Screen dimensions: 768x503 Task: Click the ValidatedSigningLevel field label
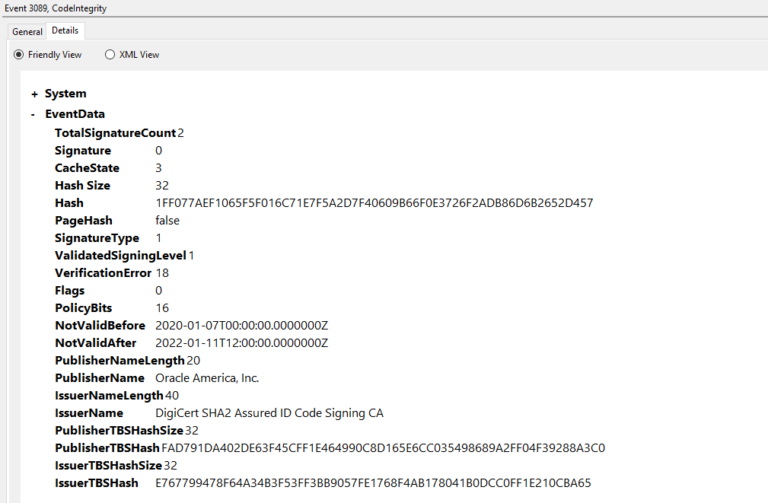[120, 255]
